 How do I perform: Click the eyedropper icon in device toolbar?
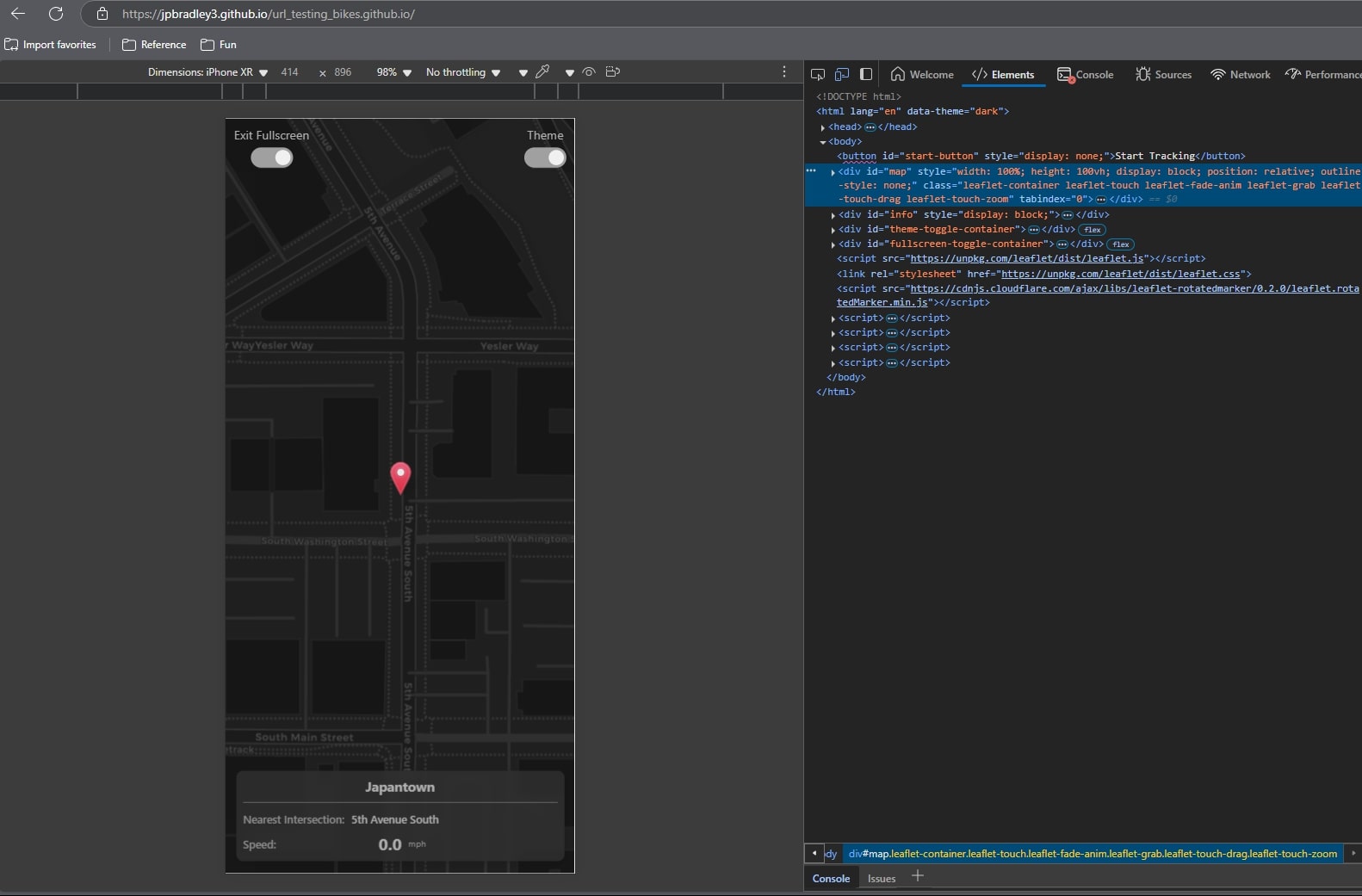pos(542,71)
